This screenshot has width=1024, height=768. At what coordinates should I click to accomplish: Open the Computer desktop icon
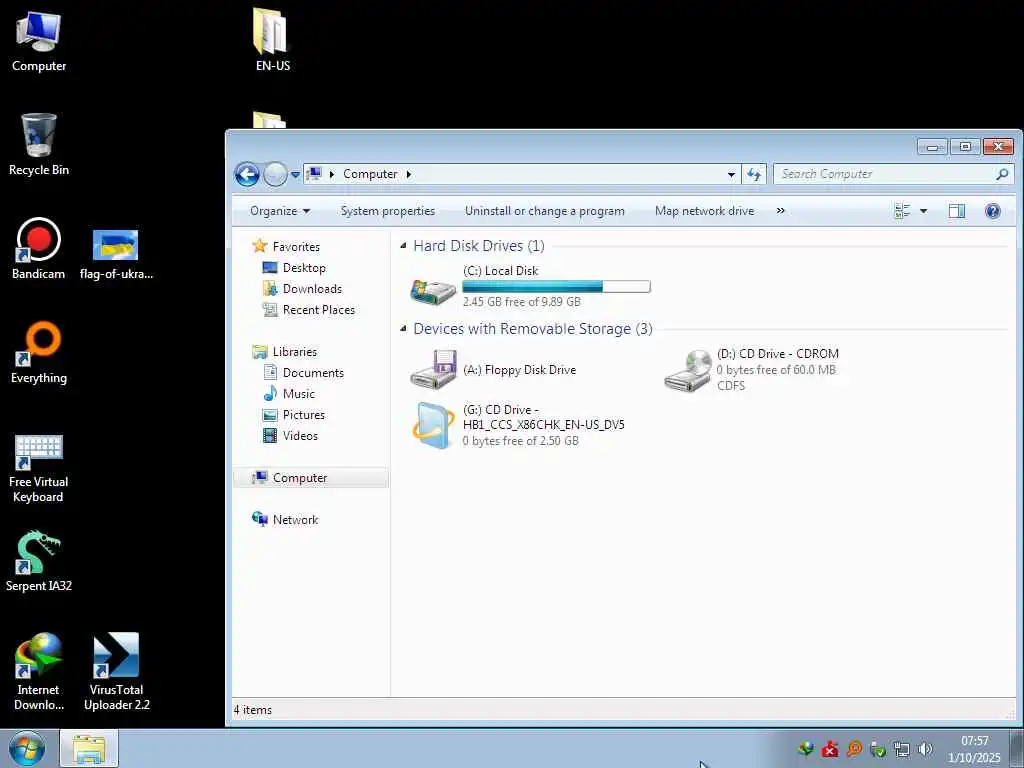39,42
